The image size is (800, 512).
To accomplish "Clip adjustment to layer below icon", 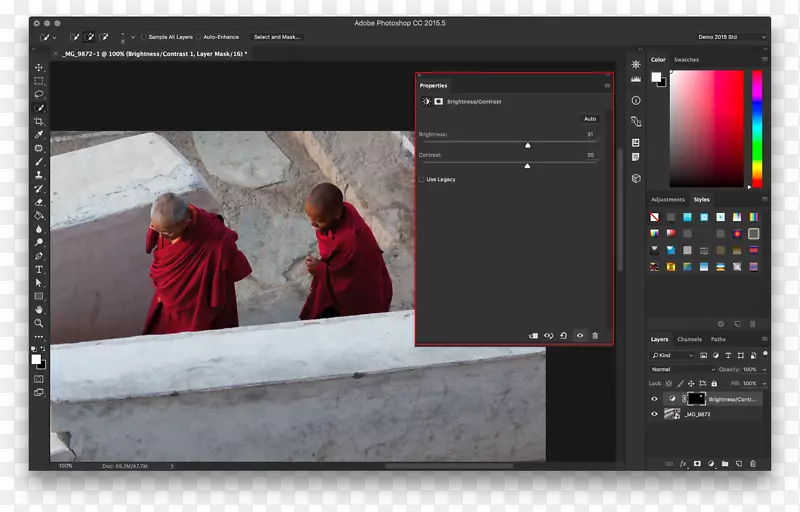I will coord(533,336).
